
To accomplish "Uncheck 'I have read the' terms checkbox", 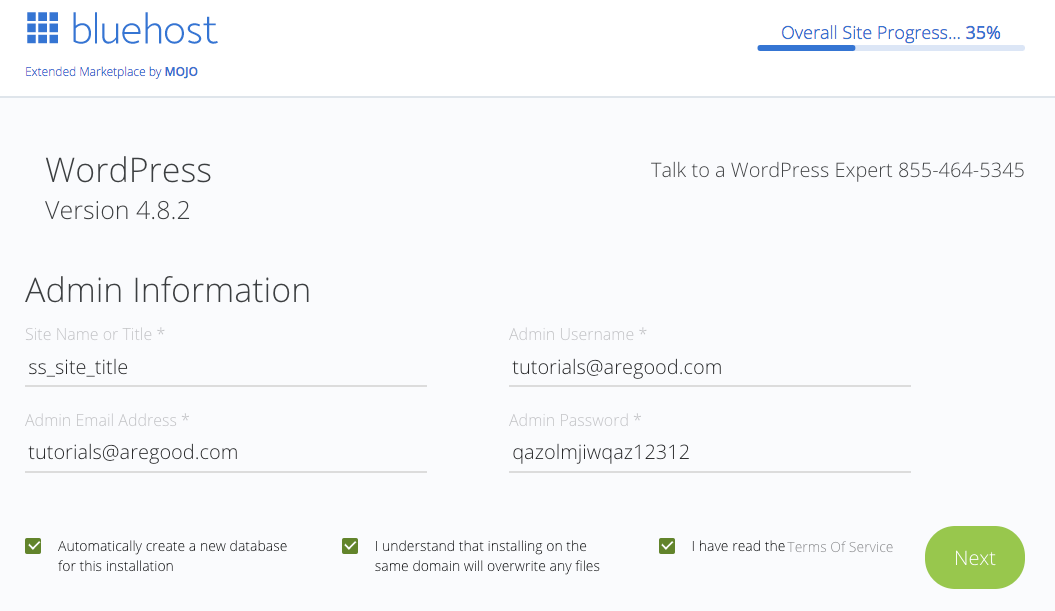I will [667, 546].
